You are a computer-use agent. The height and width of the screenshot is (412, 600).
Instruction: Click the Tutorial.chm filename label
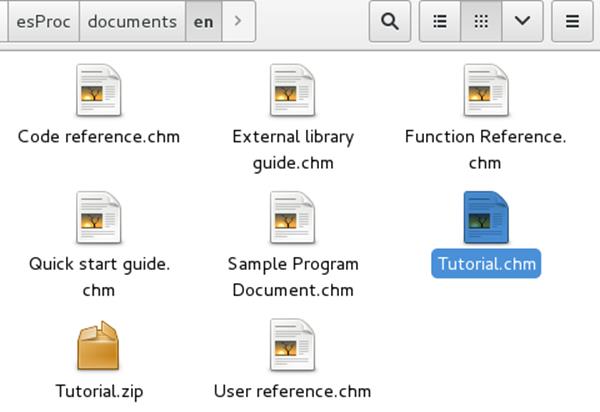pos(486,264)
